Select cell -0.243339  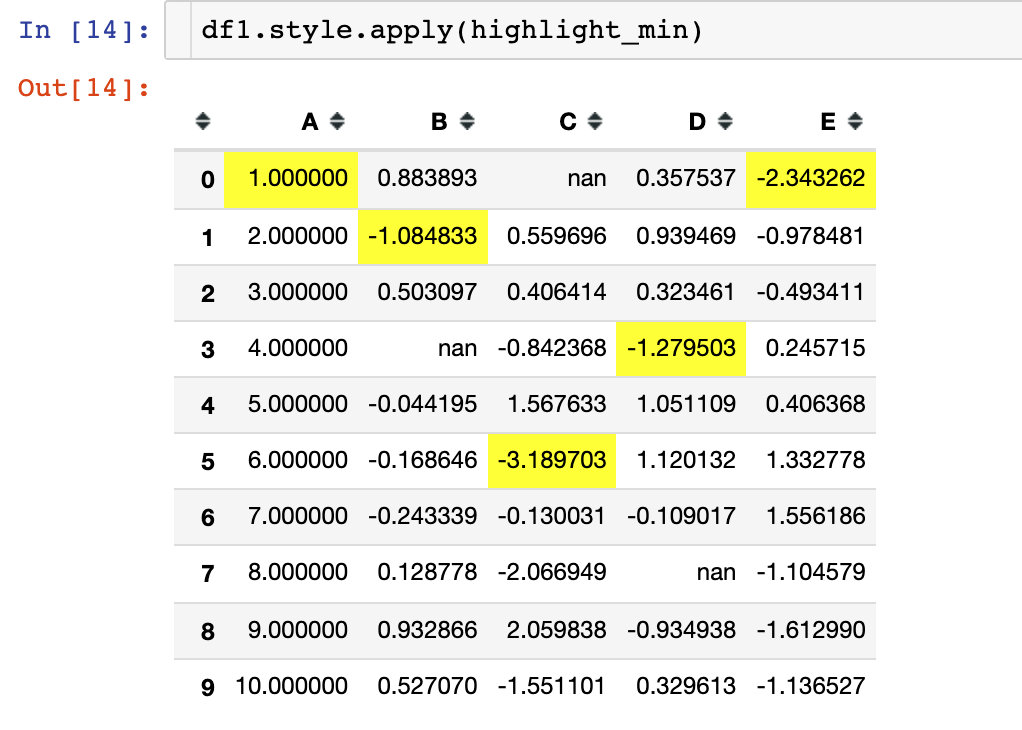(x=422, y=517)
